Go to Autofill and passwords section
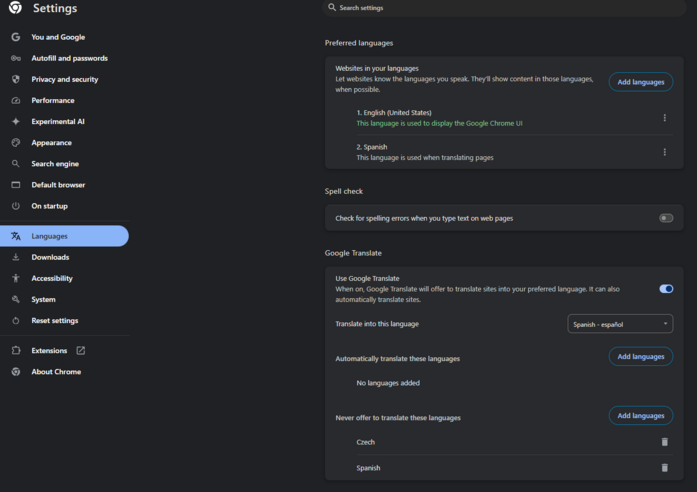Viewport: 697px width, 492px height. (x=69, y=58)
